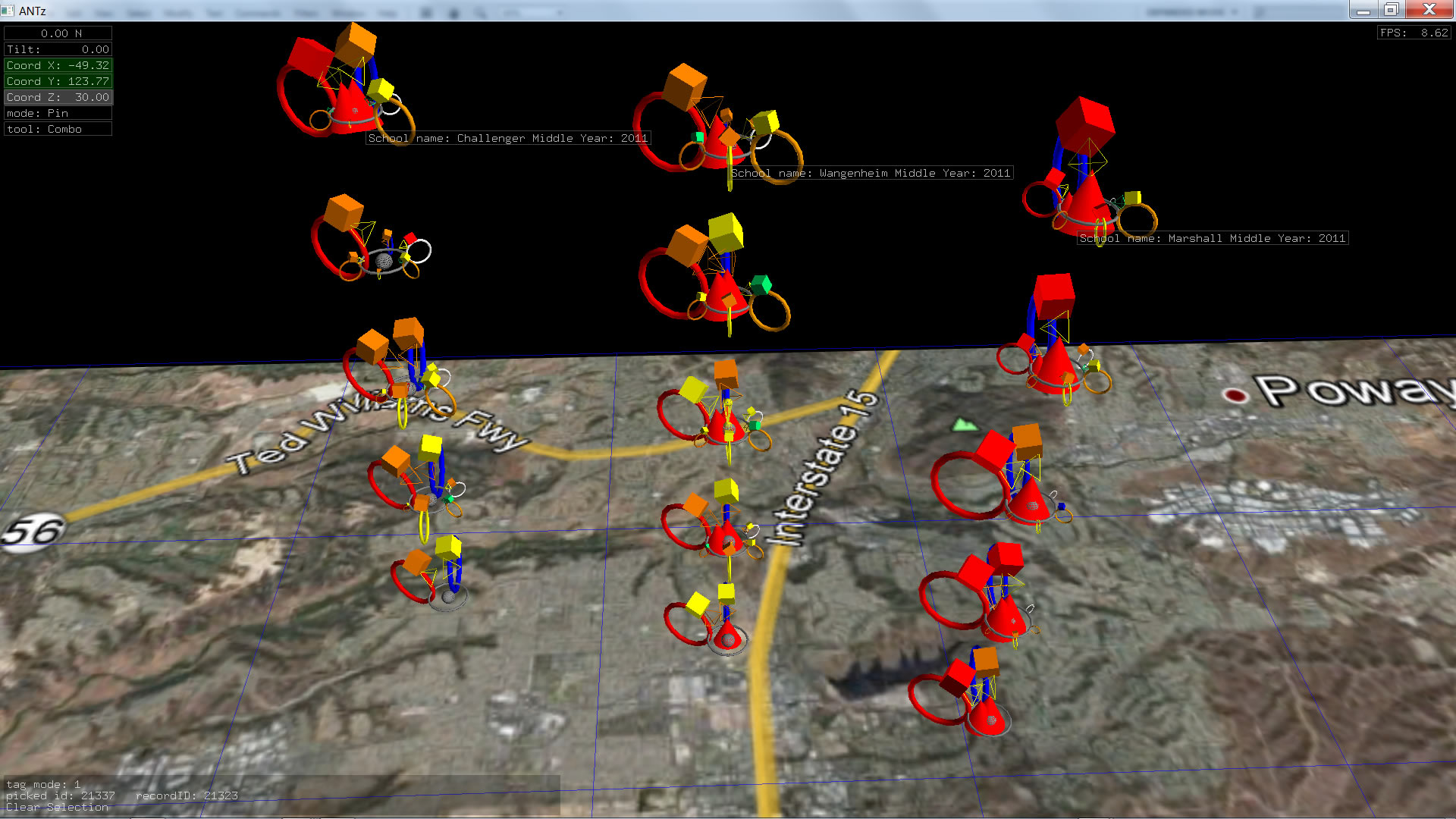
Task: Click the Route 56 highway shield
Action: [32, 531]
